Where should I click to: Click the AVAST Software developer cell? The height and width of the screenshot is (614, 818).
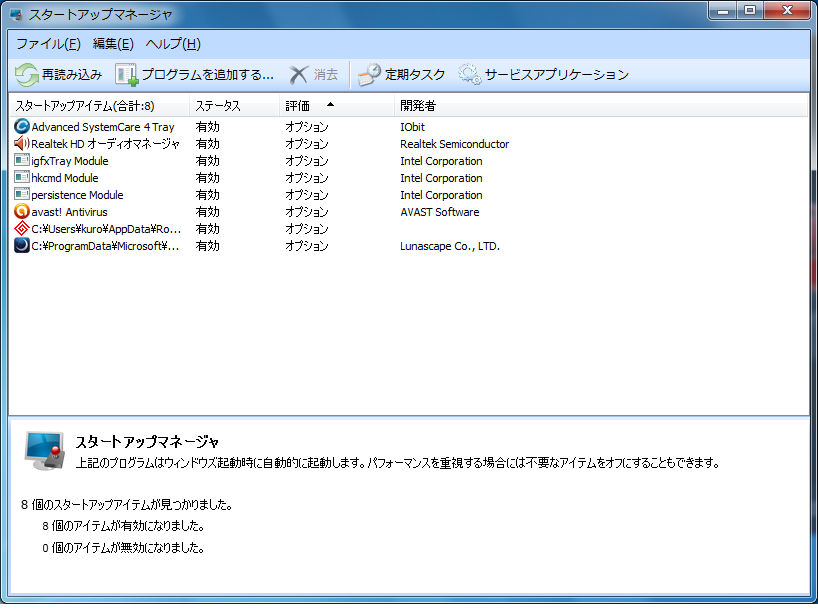pos(439,212)
